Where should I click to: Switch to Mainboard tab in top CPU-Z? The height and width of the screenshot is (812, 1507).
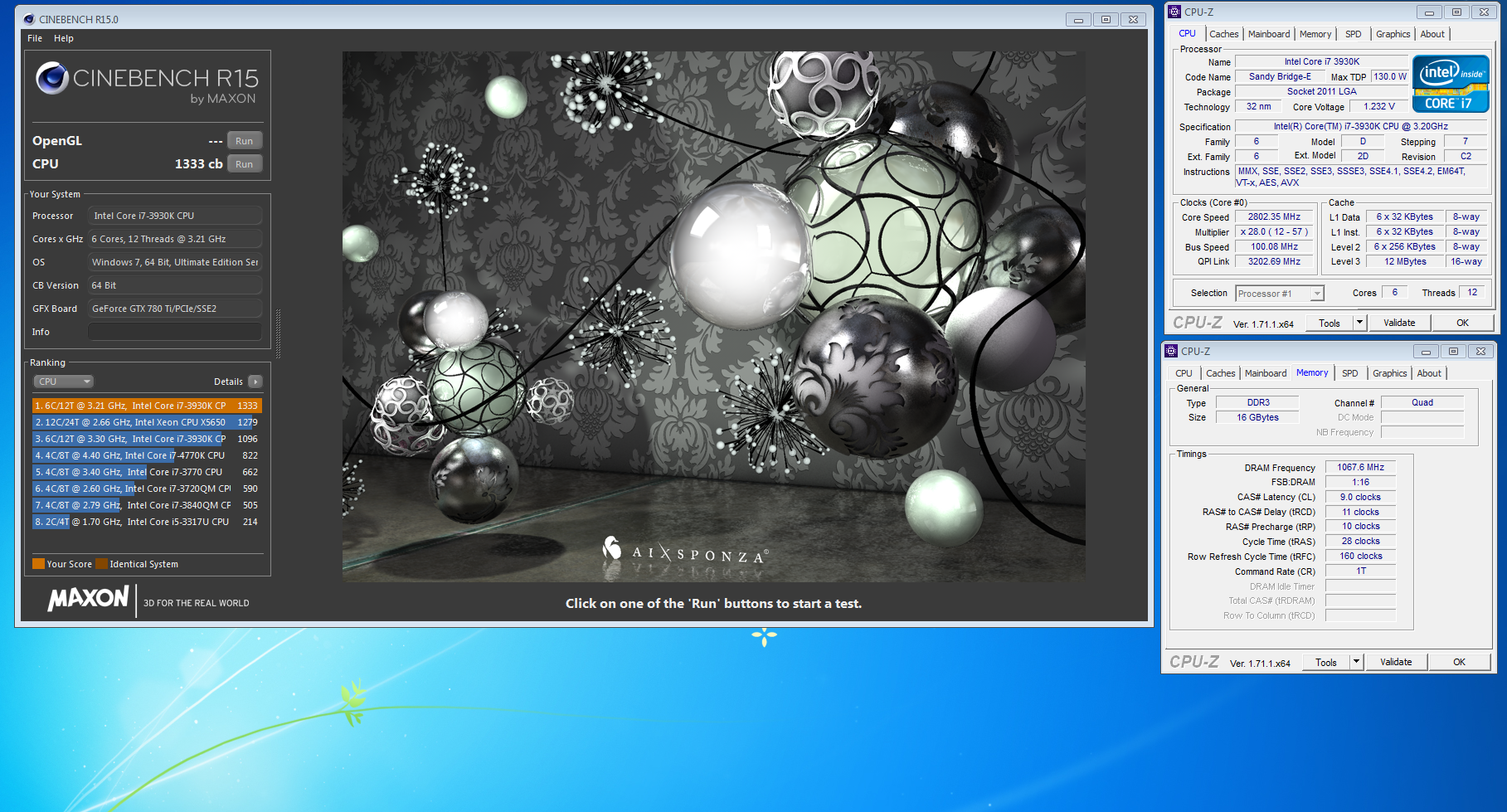point(1269,34)
